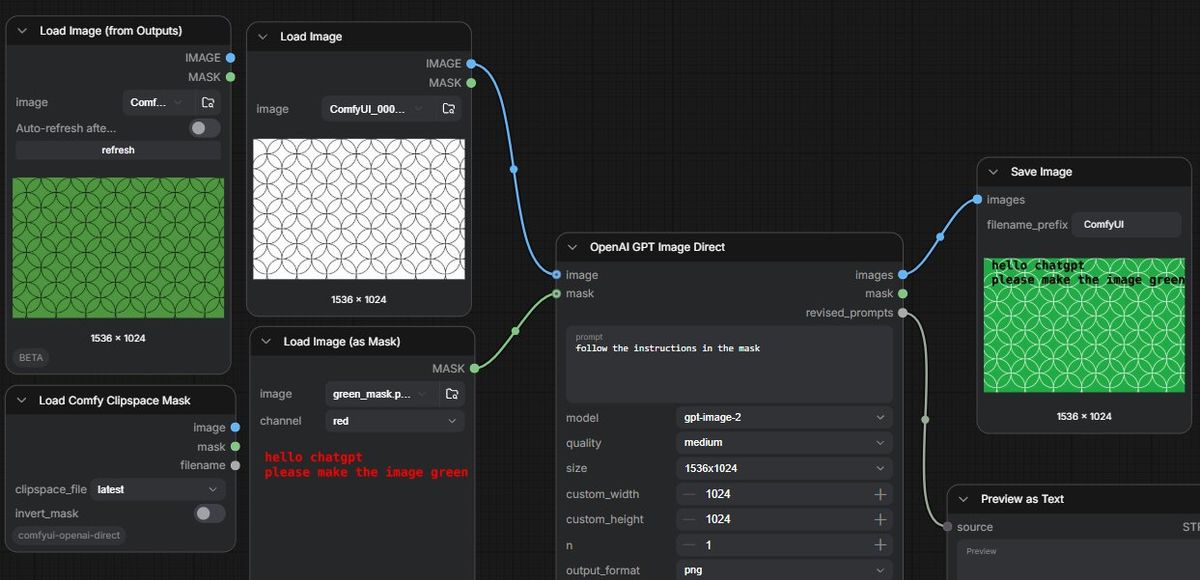This screenshot has width=1200, height=580.
Task: Click revised_prompts output socket
Action: pyautogui.click(x=903, y=313)
